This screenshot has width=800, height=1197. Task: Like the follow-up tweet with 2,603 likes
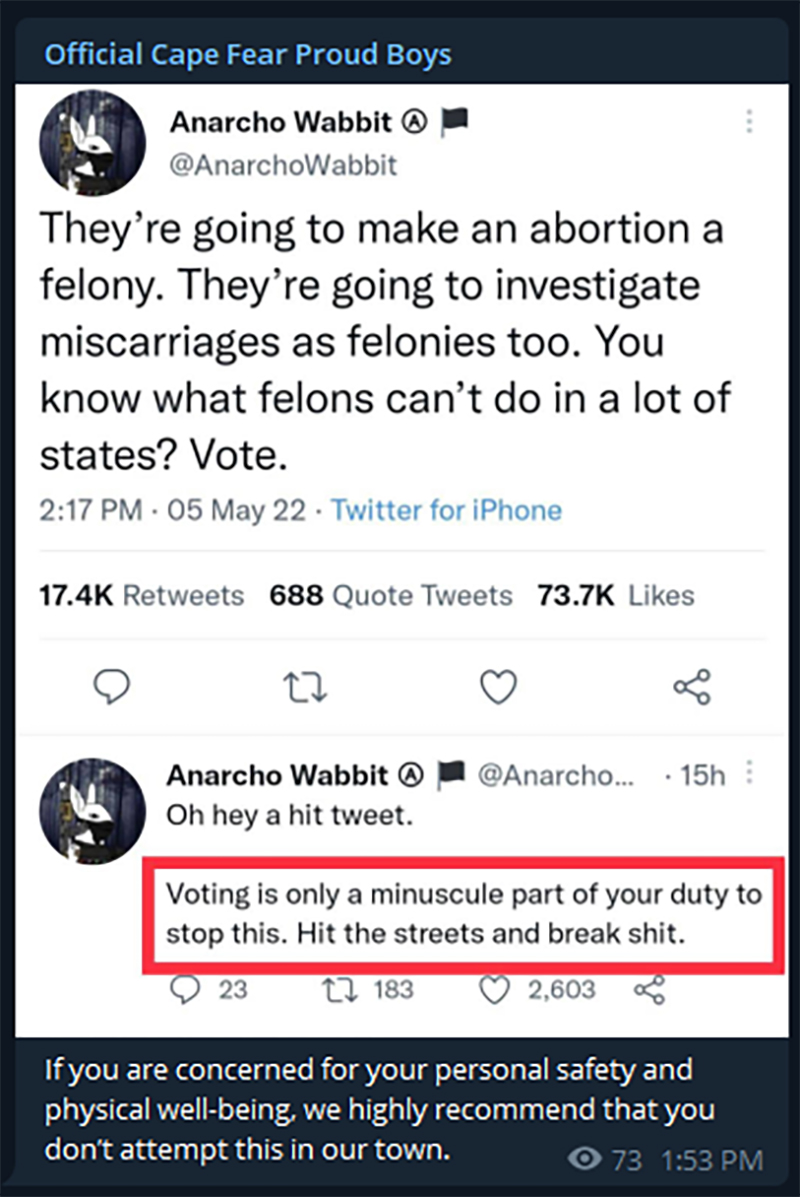(x=494, y=989)
